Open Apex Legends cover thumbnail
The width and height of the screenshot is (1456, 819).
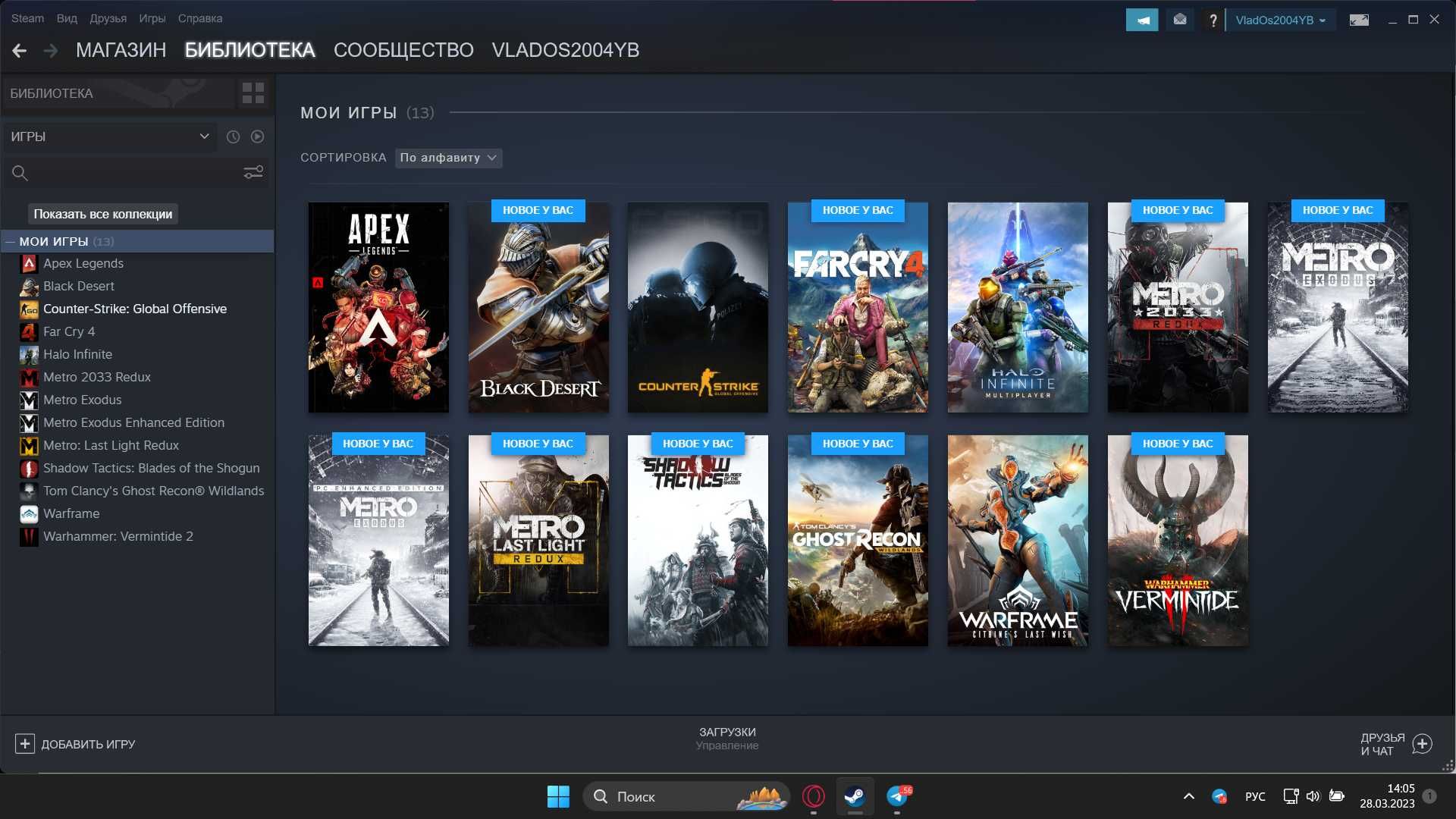coord(378,308)
